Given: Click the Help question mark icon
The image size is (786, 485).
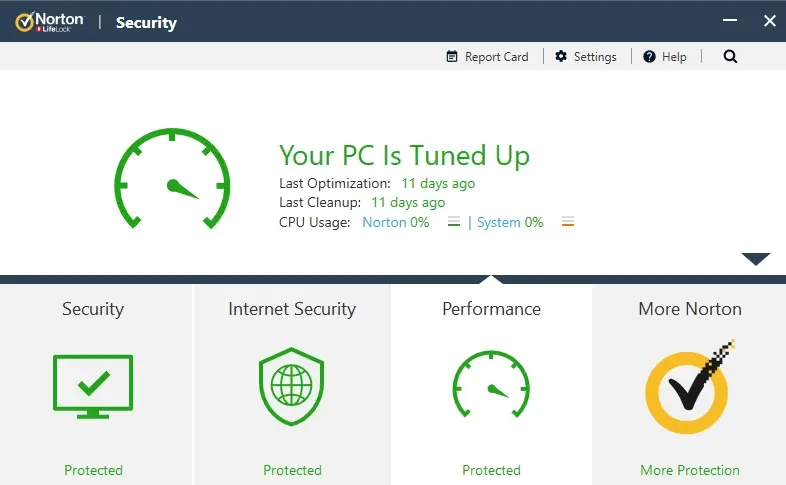Looking at the screenshot, I should click(649, 57).
